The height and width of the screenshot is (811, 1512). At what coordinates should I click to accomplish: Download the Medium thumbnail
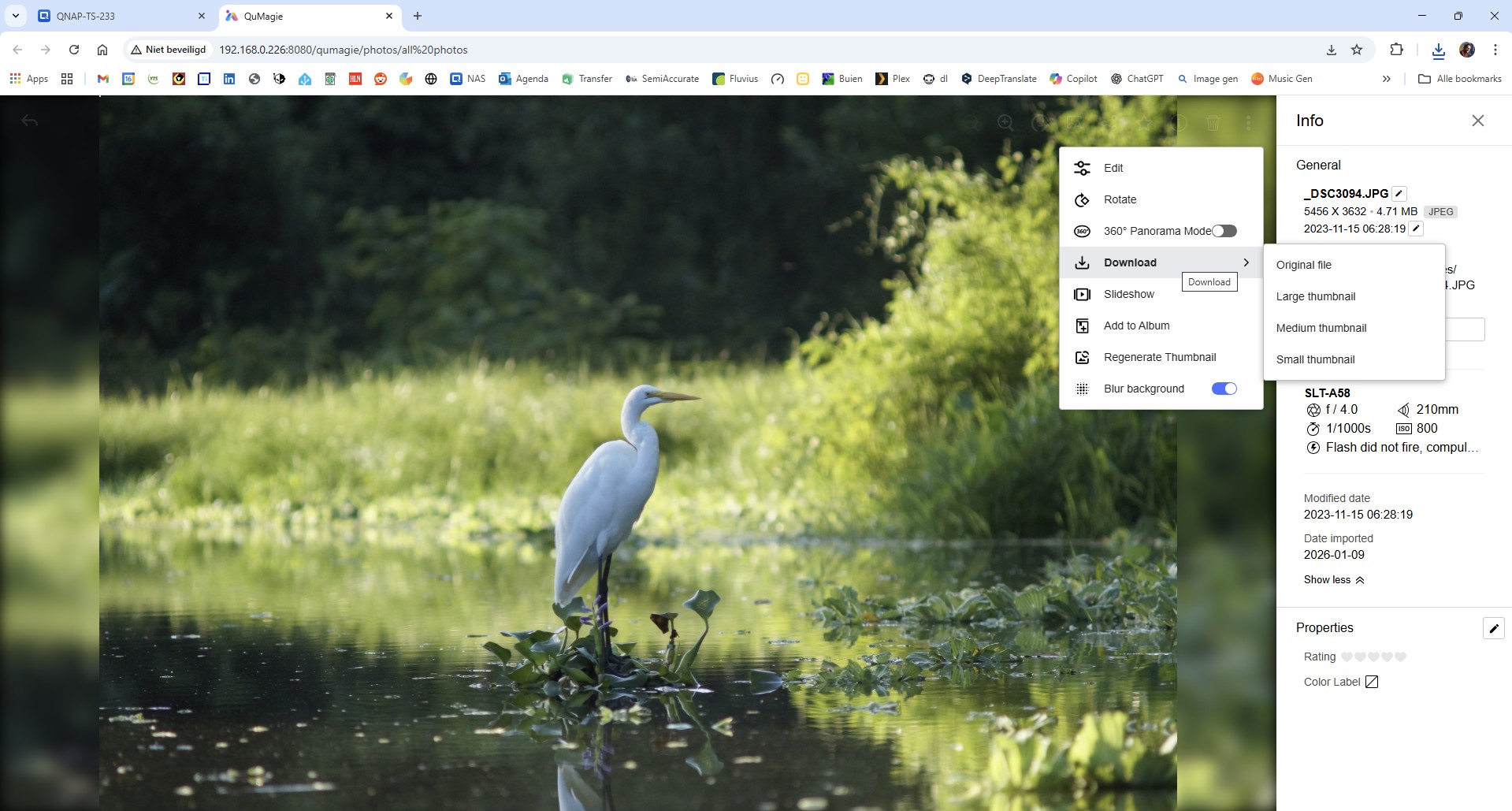(1354, 328)
